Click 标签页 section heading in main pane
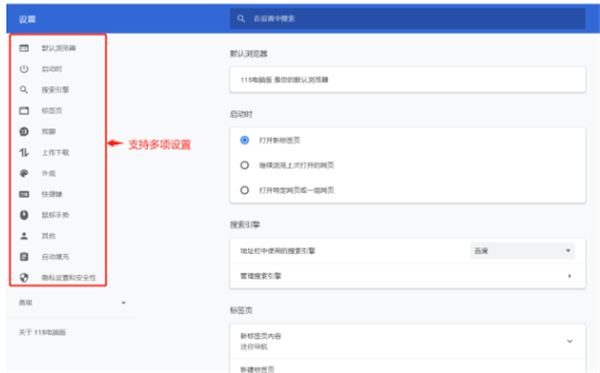 241,310
